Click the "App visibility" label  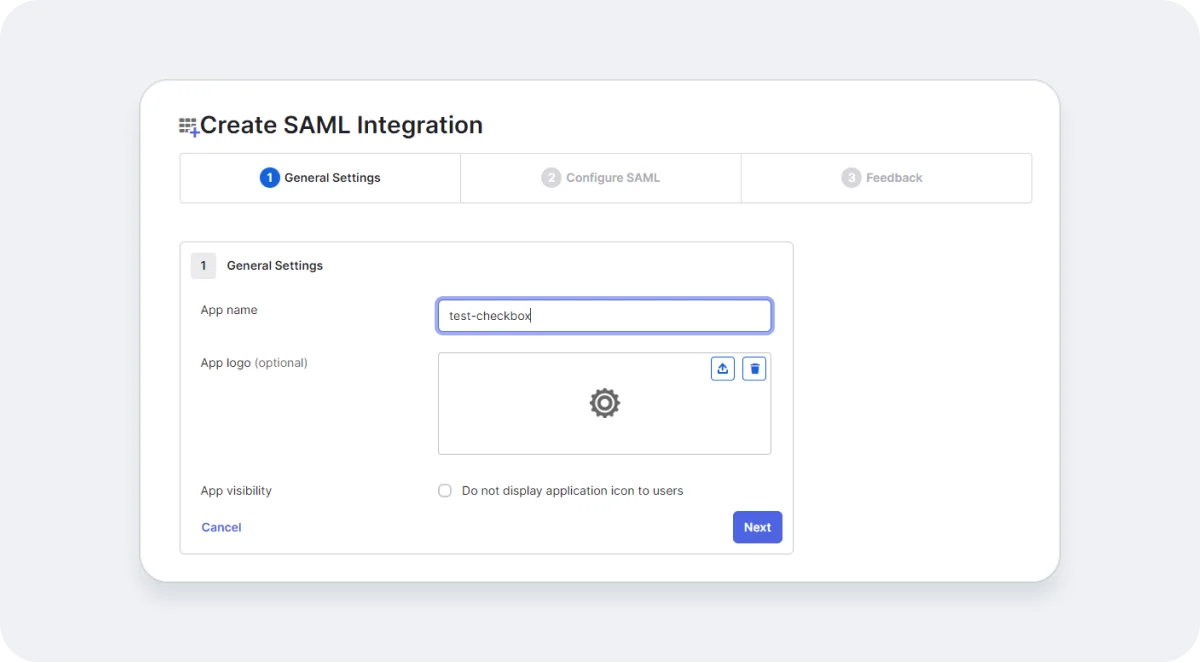[236, 490]
